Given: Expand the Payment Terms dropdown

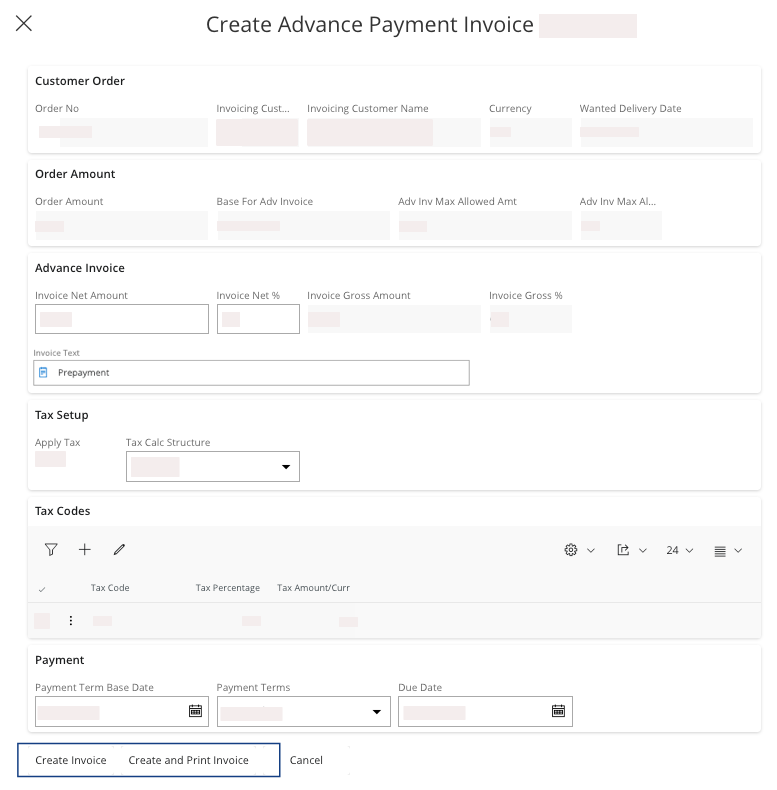Looking at the screenshot, I should (x=376, y=712).
